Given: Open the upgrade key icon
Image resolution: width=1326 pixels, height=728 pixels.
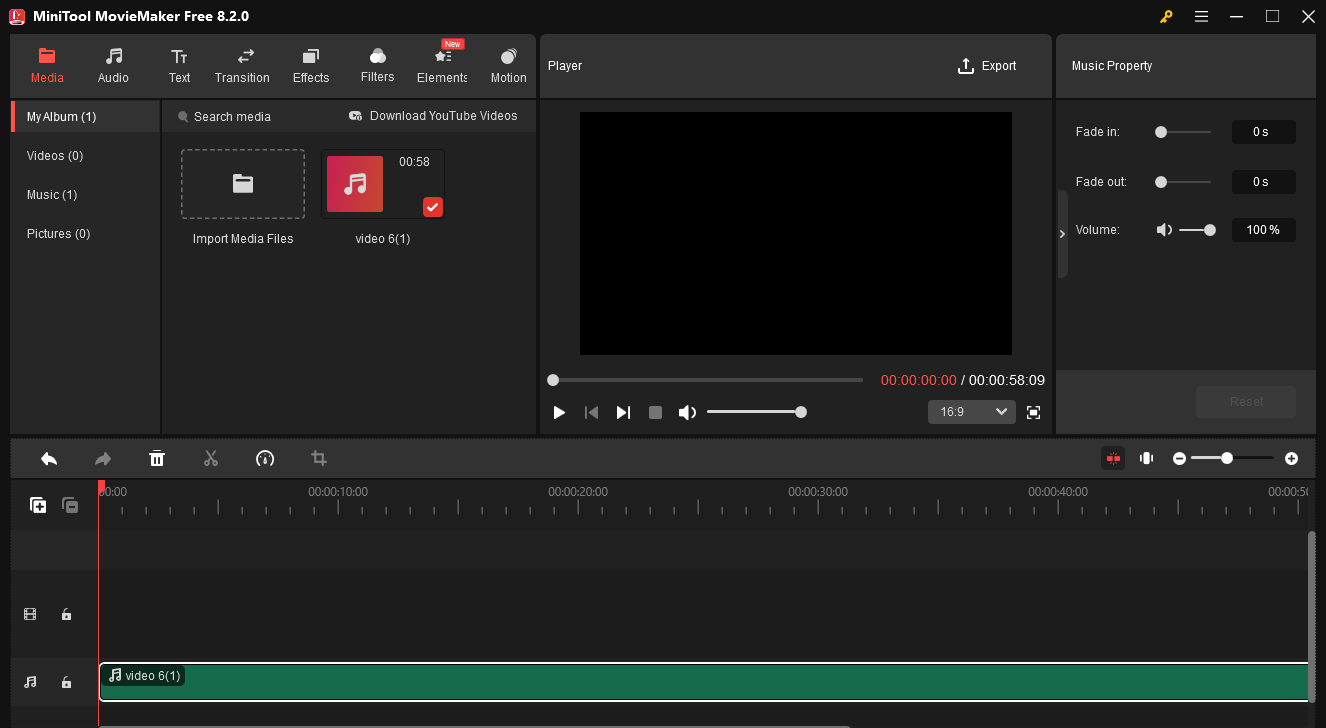Looking at the screenshot, I should click(1166, 16).
